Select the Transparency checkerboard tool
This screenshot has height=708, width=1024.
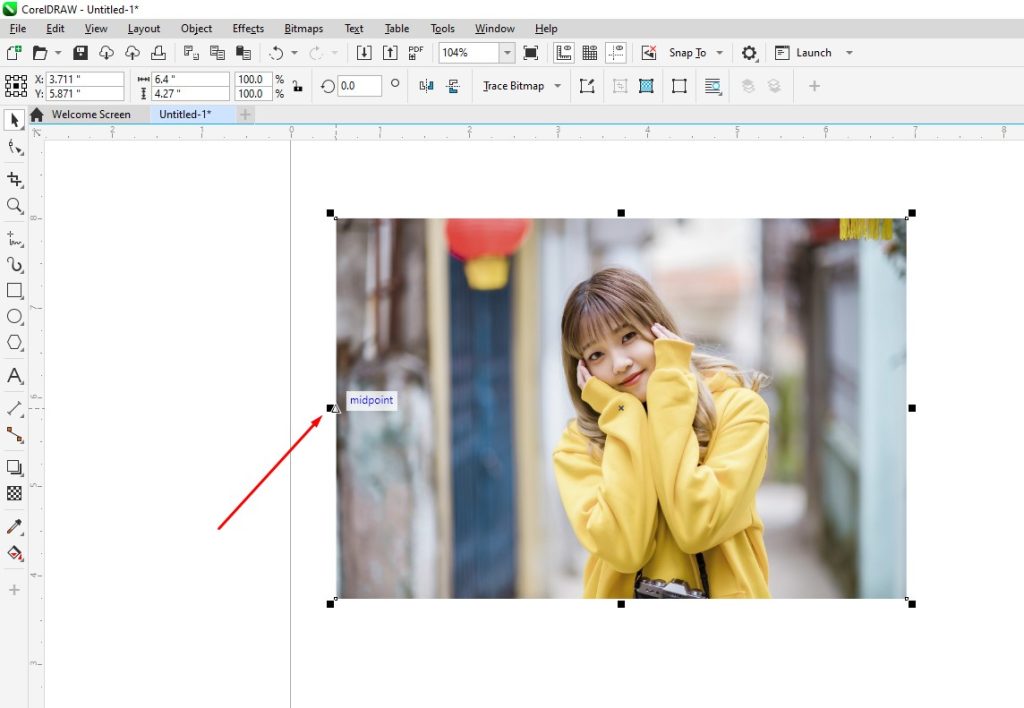pyautogui.click(x=14, y=493)
